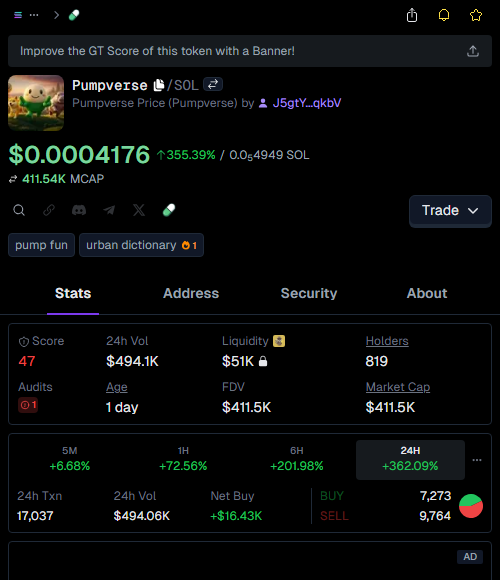Click the Score shield icon
The width and height of the screenshot is (500, 580).
(x=24, y=342)
